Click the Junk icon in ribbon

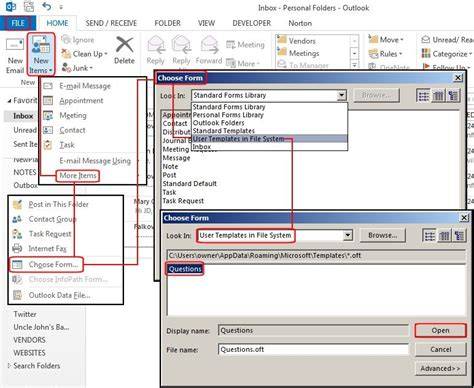pos(66,68)
